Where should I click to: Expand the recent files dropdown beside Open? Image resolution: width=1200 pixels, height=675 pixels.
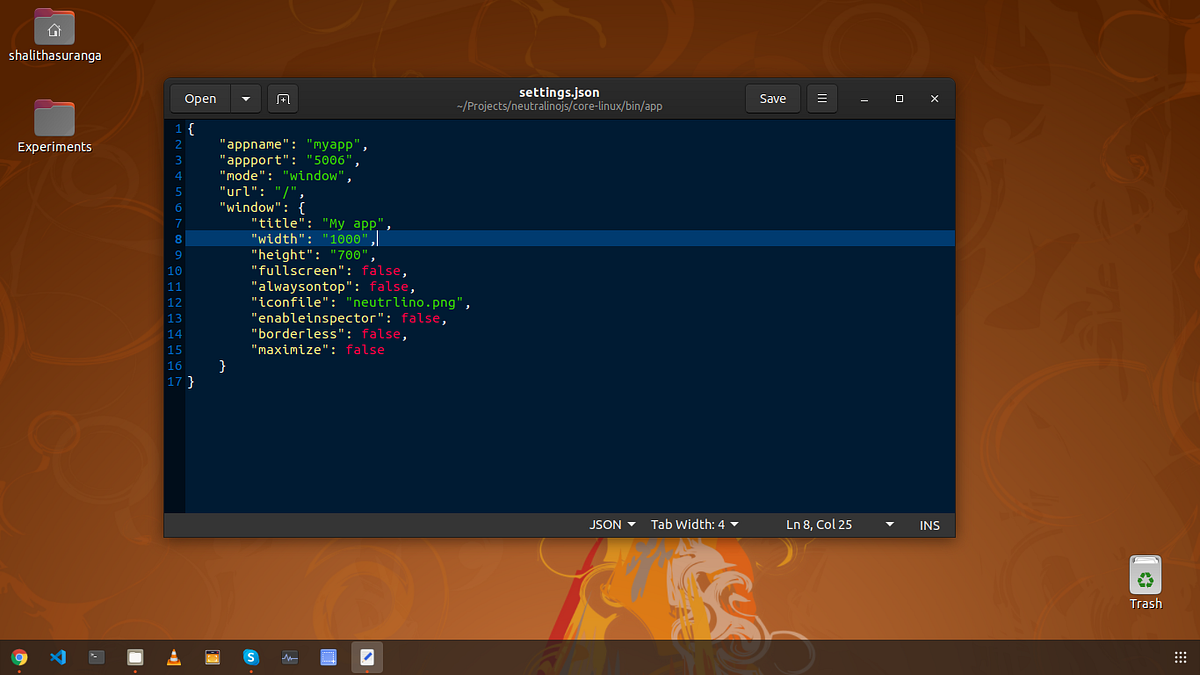coord(245,98)
